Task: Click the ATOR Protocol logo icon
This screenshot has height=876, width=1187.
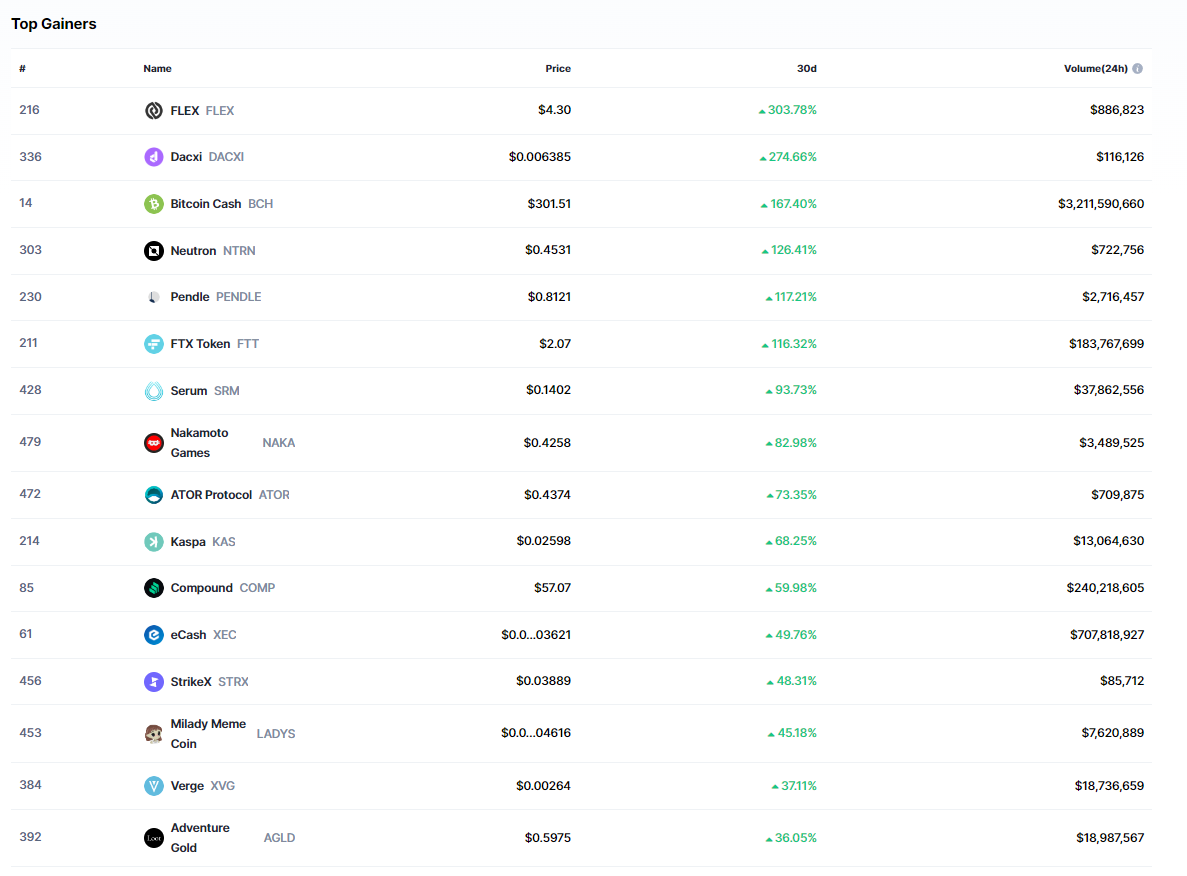Action: pyautogui.click(x=154, y=495)
